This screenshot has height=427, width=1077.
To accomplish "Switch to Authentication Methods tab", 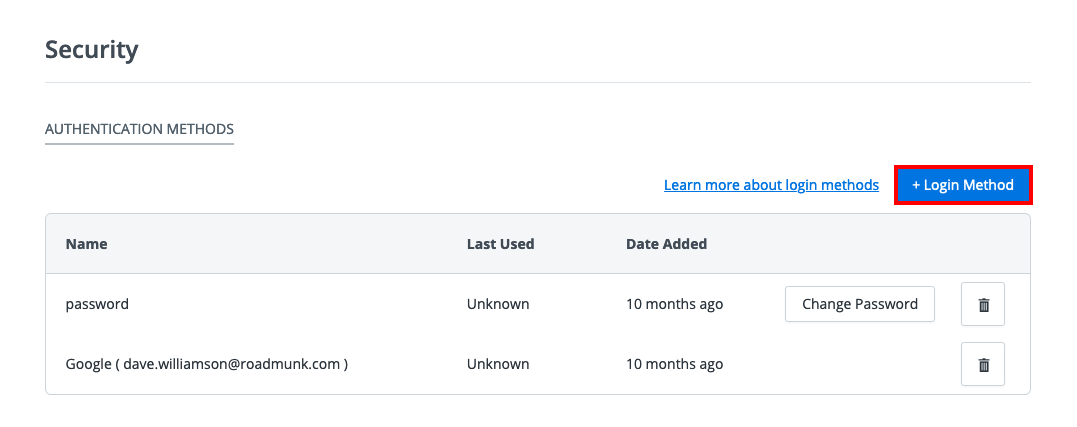I will pyautogui.click(x=139, y=129).
